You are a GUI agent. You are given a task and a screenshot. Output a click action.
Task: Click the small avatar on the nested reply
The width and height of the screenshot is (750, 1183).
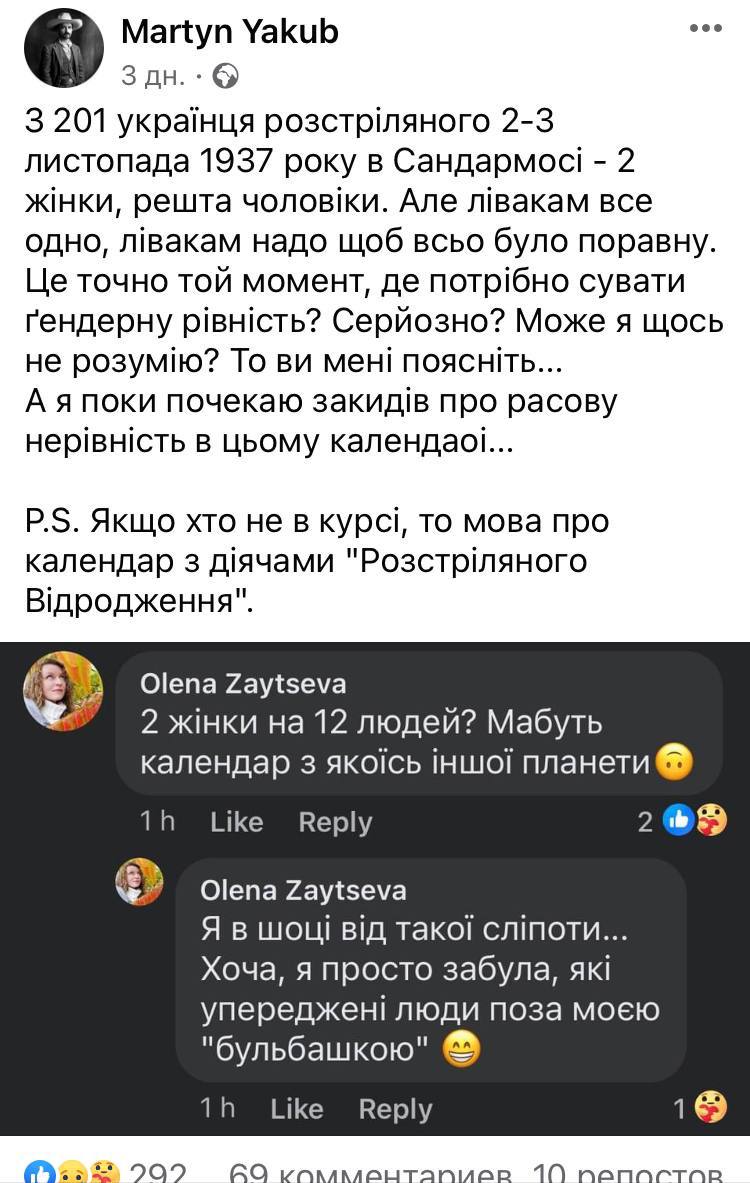pos(139,881)
